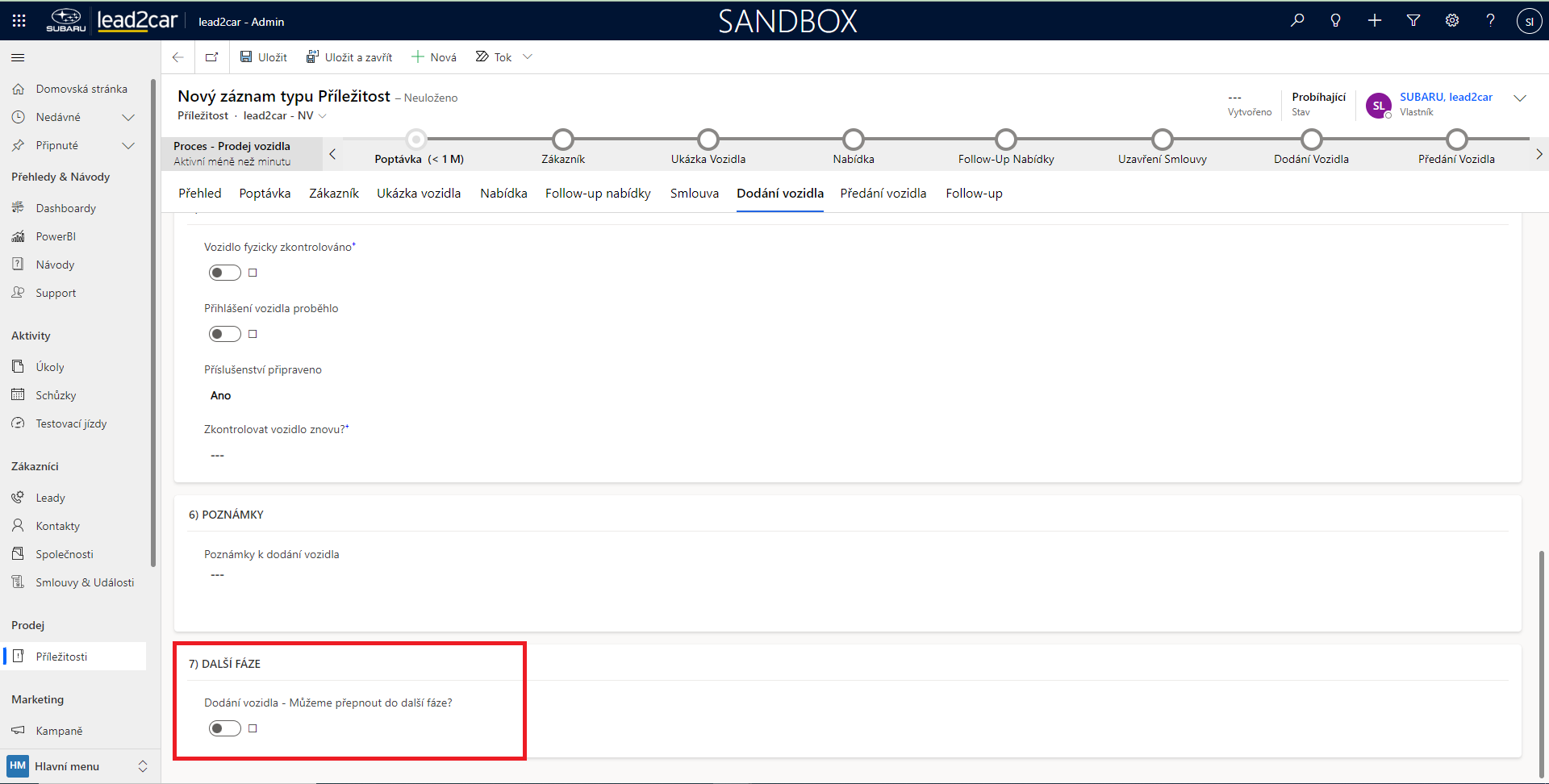Click the help question mark icon
Screen dimensions: 1549x784
pos(1490,21)
